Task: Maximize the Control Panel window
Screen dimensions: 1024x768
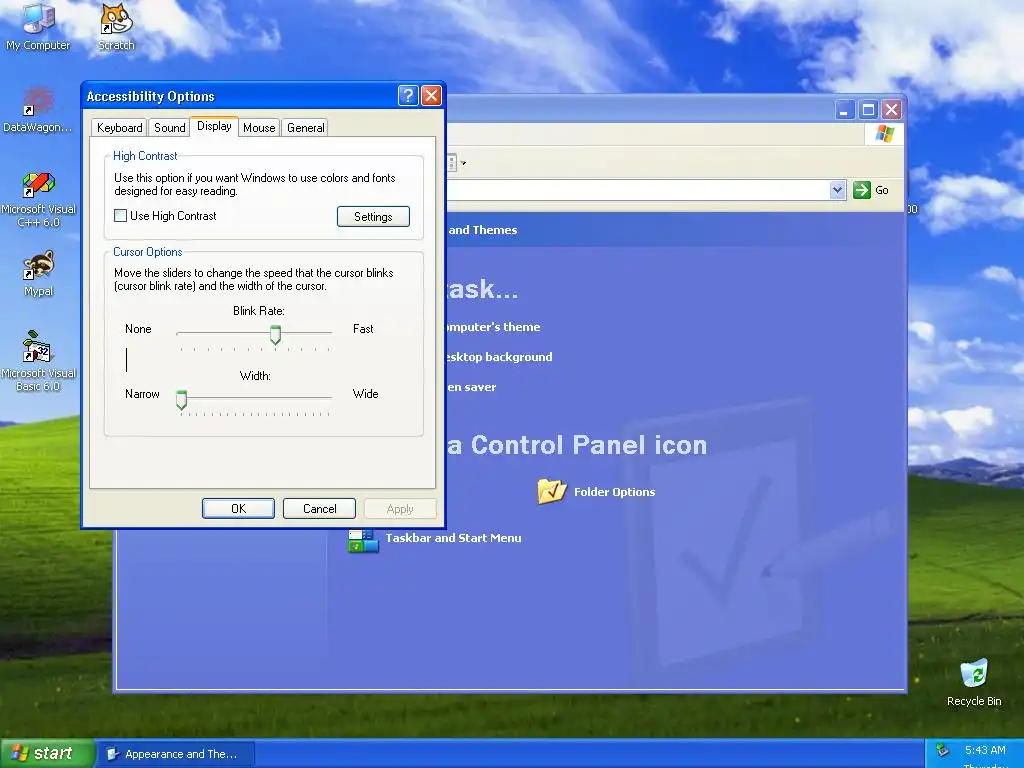Action: [x=868, y=110]
